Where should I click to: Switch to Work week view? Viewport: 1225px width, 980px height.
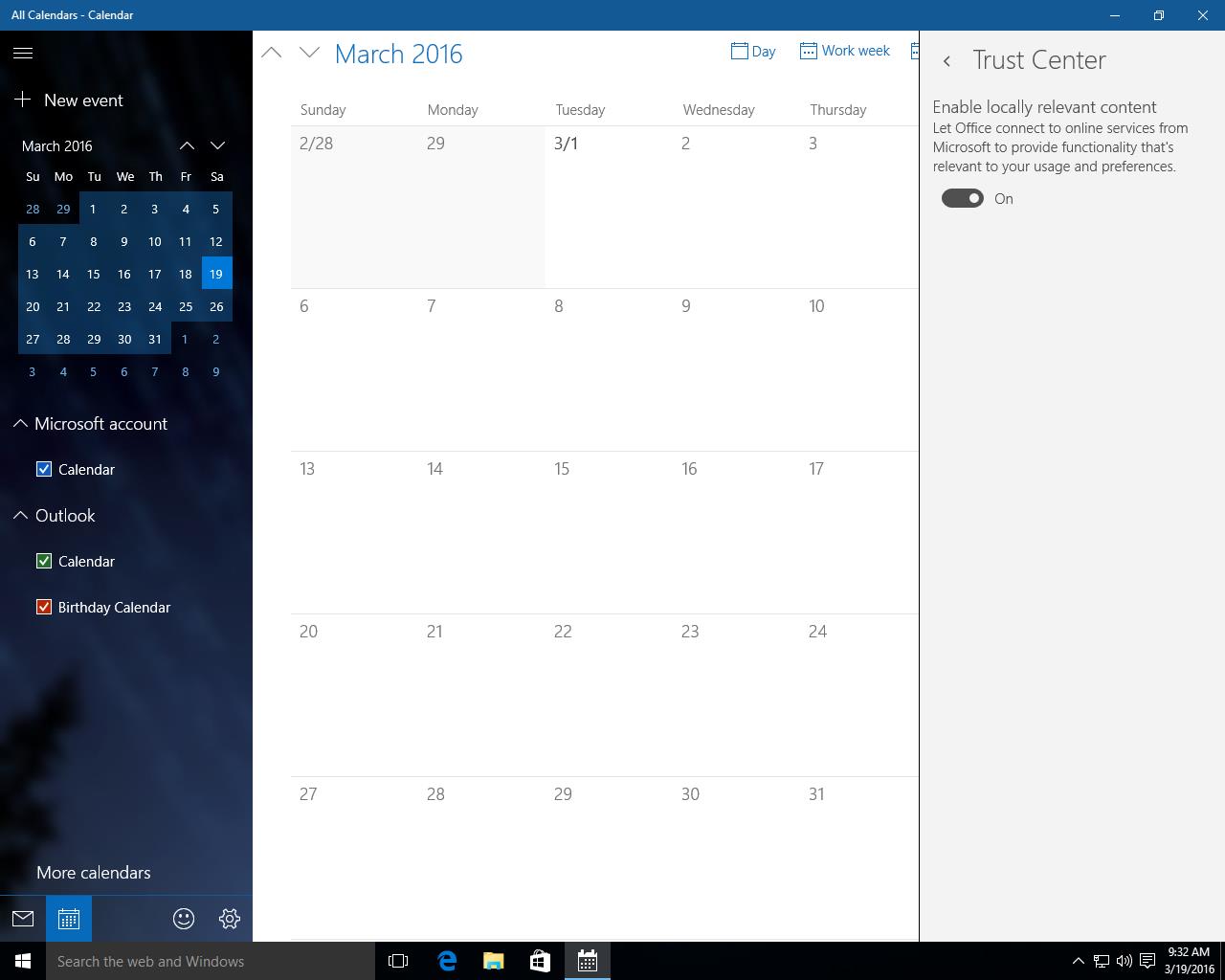tap(845, 51)
